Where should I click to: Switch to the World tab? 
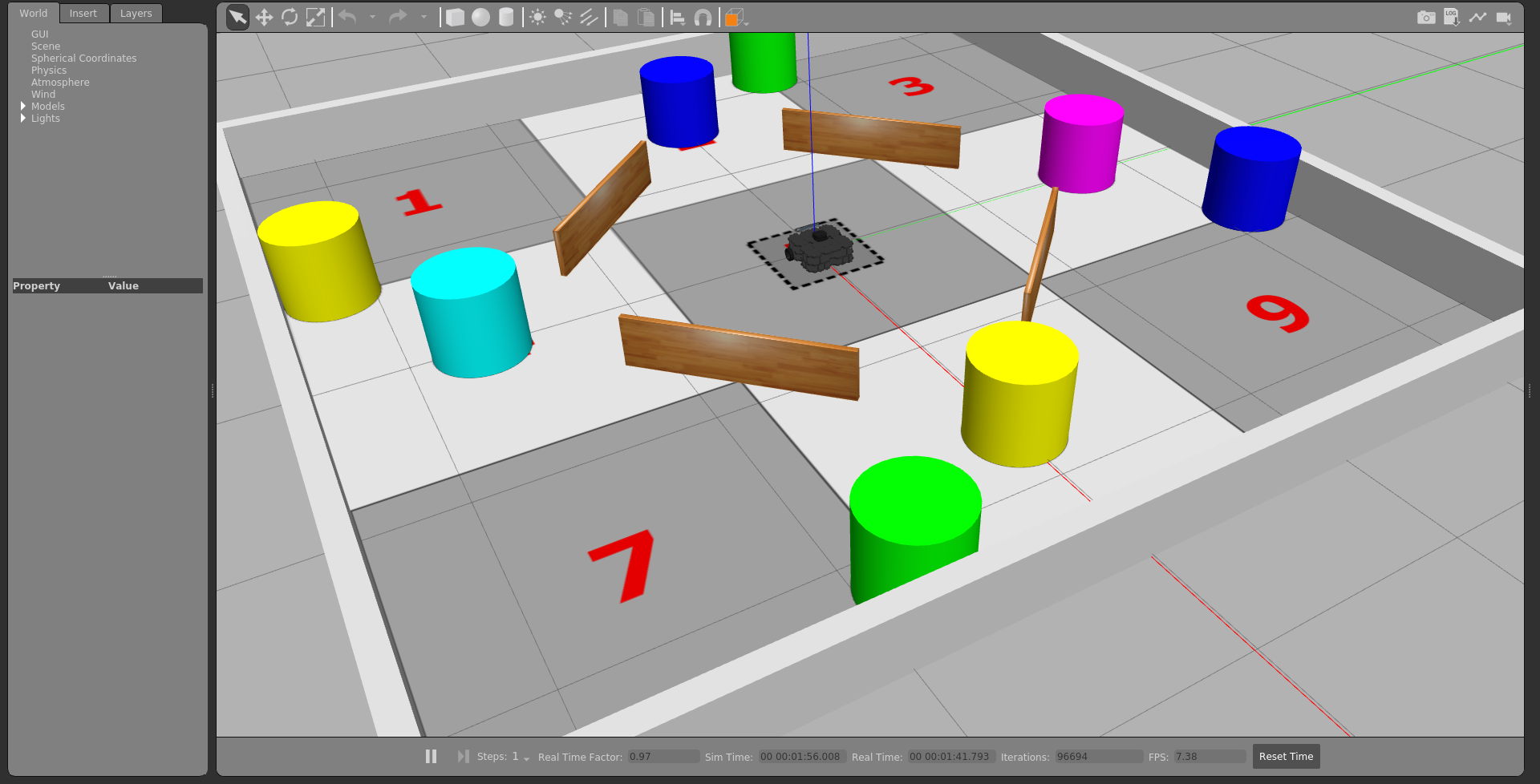pyautogui.click(x=34, y=13)
